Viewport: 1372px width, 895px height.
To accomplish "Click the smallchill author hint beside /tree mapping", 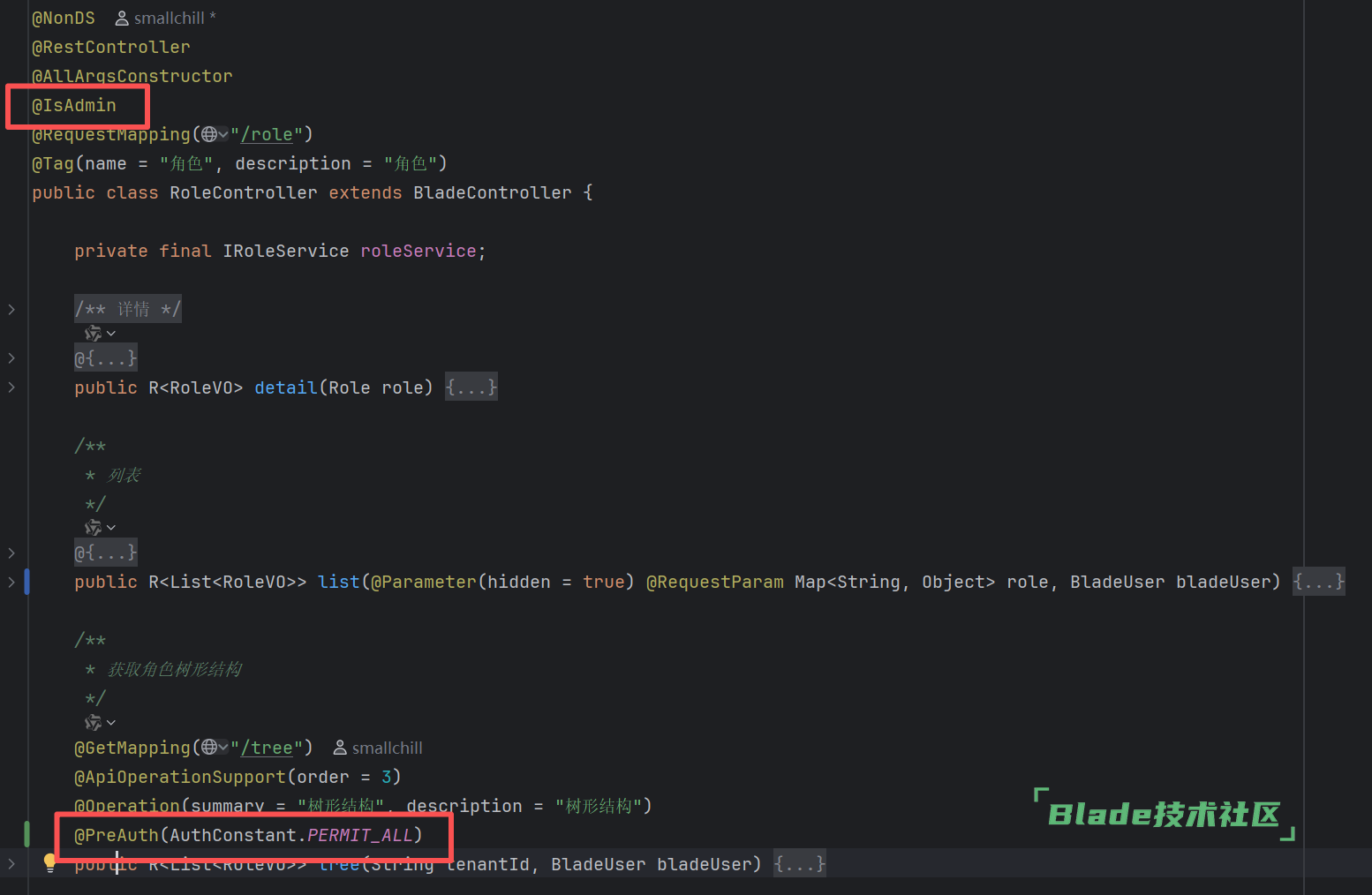I will [x=378, y=748].
